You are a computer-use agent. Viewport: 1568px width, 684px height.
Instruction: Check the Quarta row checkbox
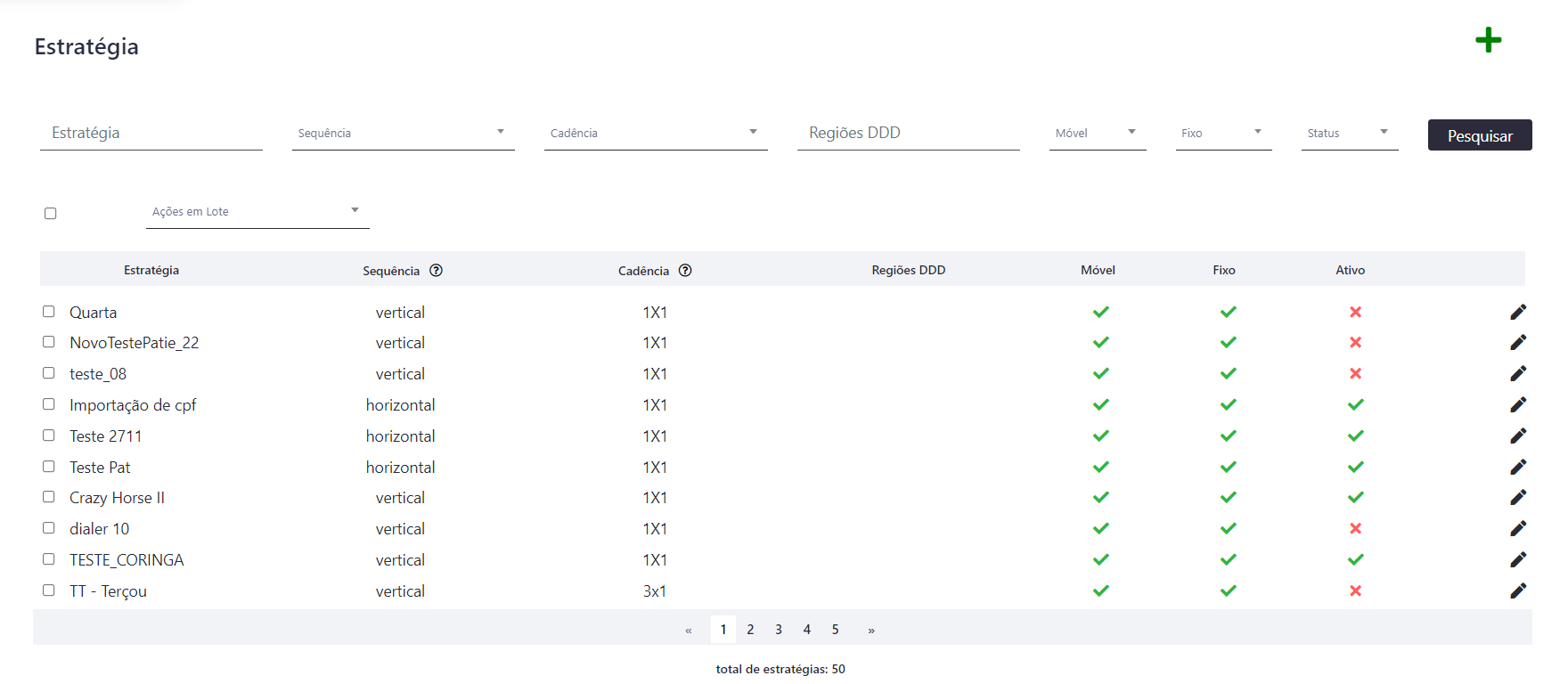pos(49,311)
